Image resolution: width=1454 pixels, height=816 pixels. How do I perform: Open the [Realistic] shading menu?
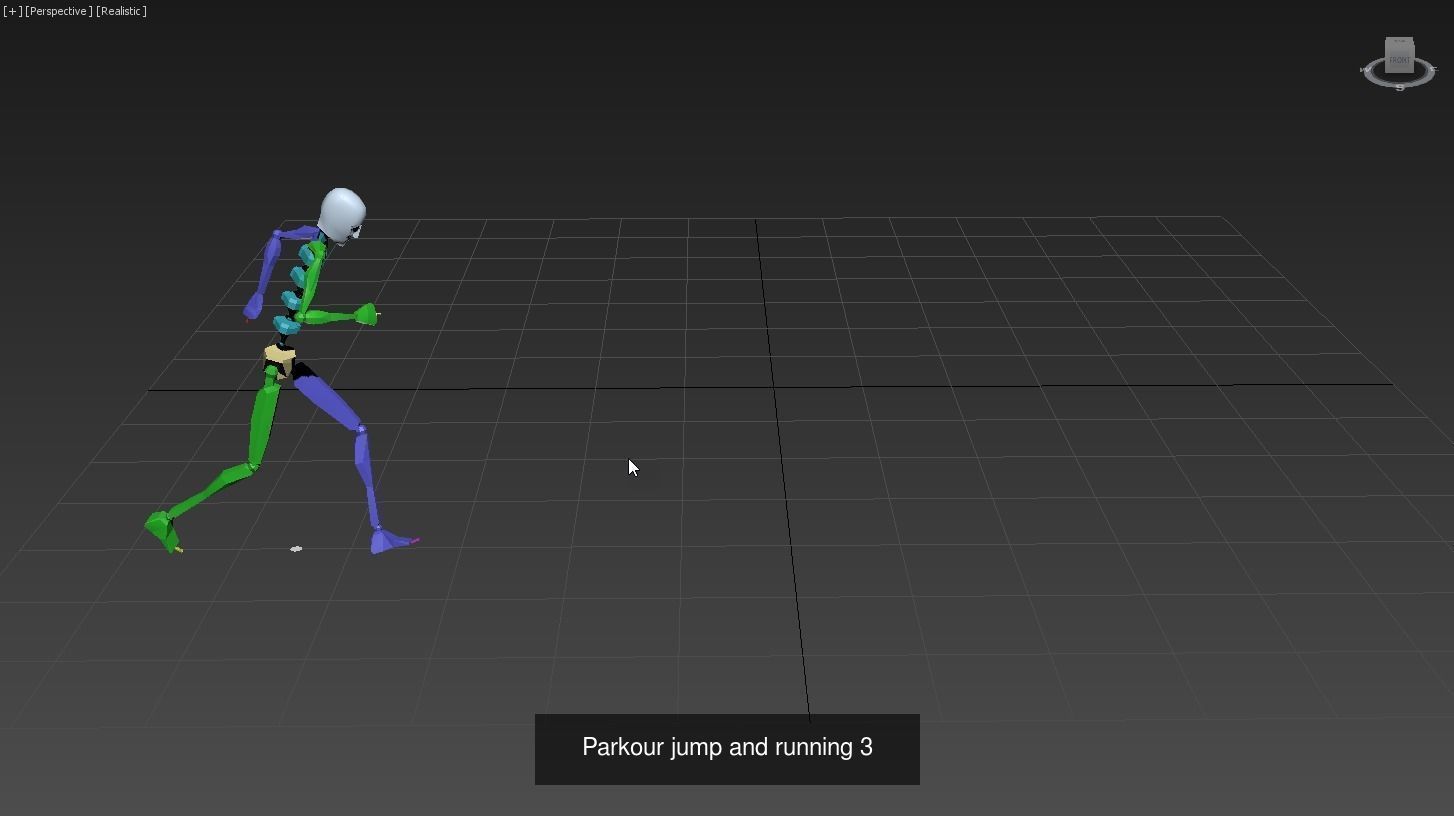(x=121, y=11)
